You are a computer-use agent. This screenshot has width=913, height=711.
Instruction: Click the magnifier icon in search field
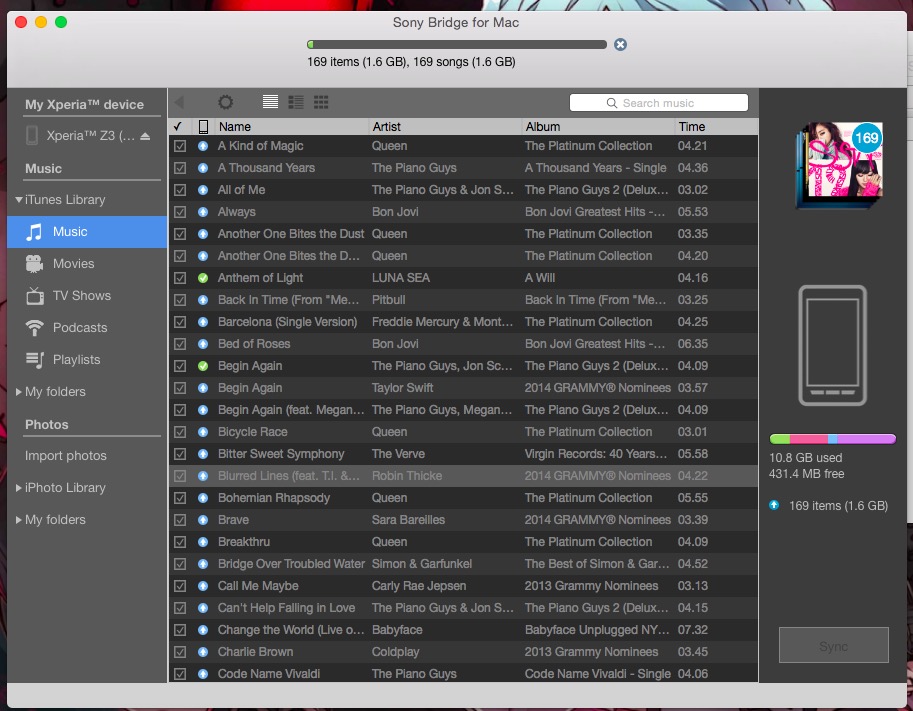[x=611, y=103]
